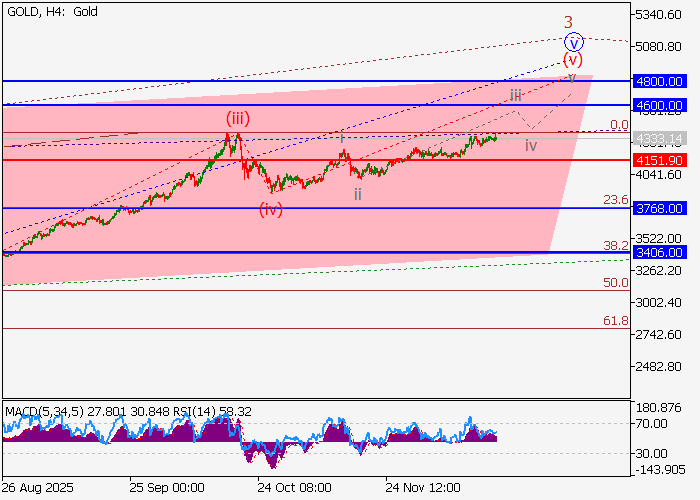
Task: Select the 24 Oct 08:00 date marker
Action: tap(294, 488)
